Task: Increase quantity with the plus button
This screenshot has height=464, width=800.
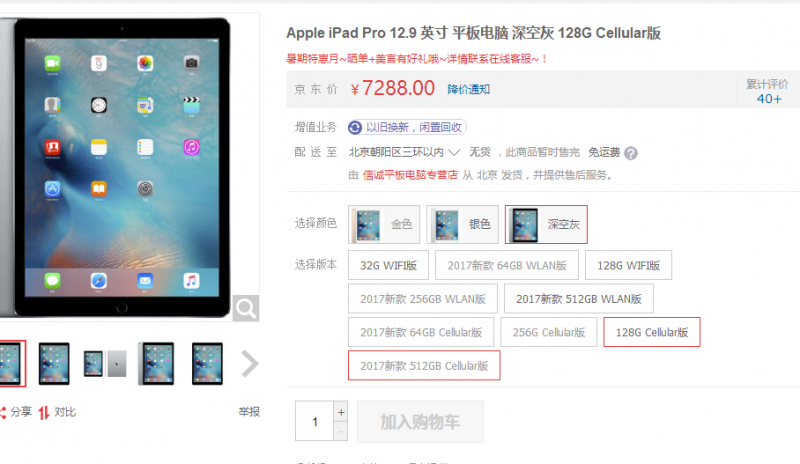Action: point(341,412)
